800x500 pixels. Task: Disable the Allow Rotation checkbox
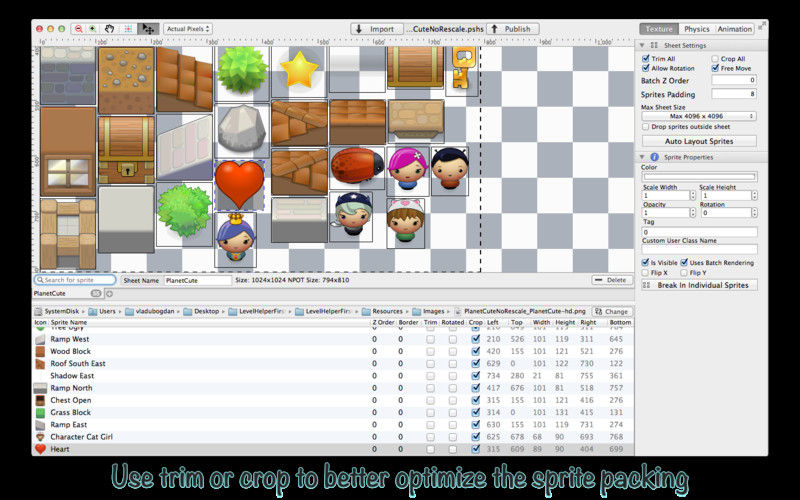point(645,68)
